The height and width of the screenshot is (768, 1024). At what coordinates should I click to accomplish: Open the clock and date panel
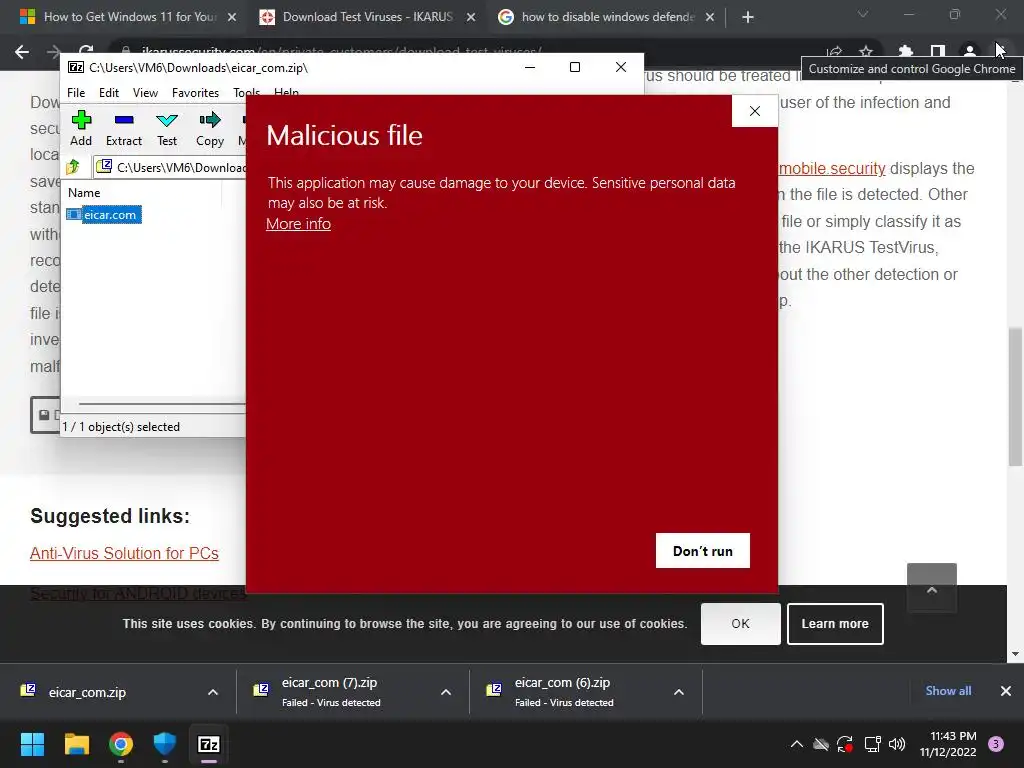[948, 744]
